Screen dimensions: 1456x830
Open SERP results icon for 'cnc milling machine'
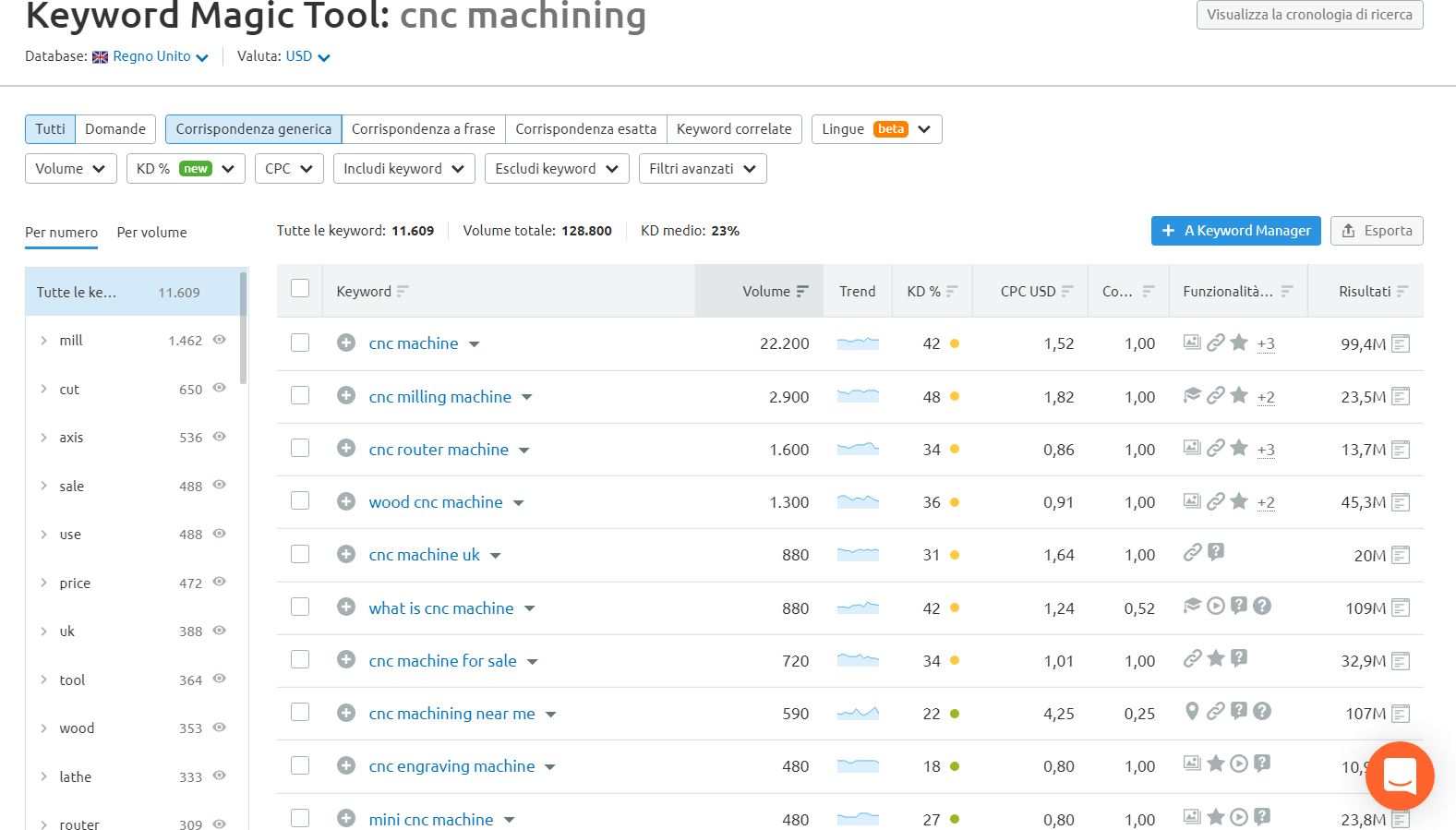pyautogui.click(x=1401, y=397)
